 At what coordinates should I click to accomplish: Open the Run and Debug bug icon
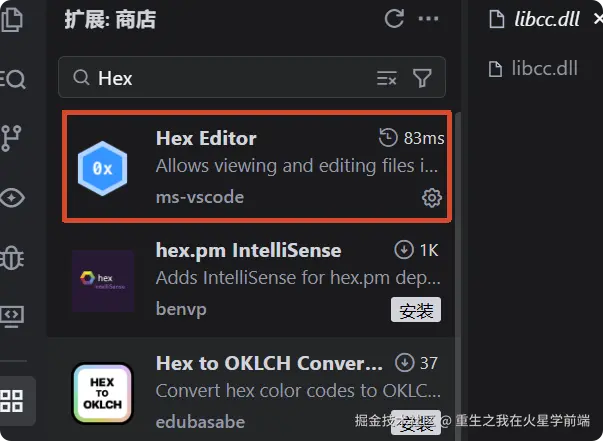[12, 258]
